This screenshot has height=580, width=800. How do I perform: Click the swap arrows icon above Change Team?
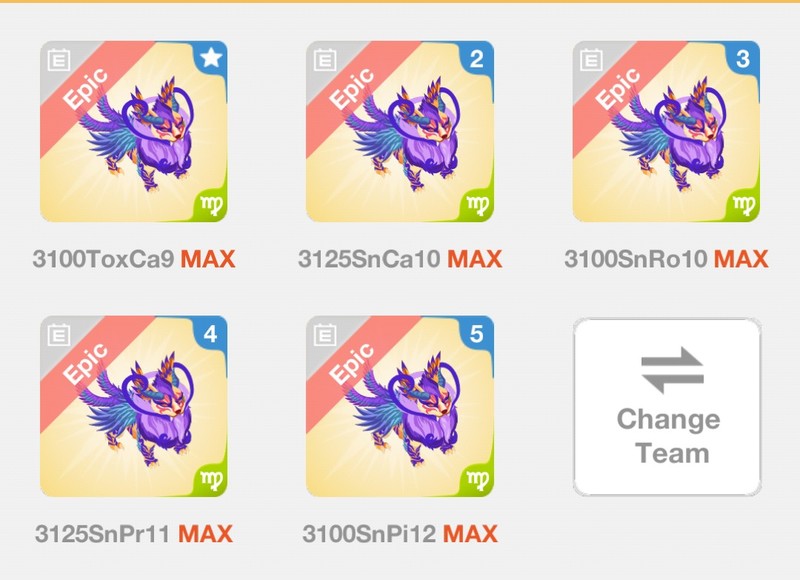[x=672, y=370]
